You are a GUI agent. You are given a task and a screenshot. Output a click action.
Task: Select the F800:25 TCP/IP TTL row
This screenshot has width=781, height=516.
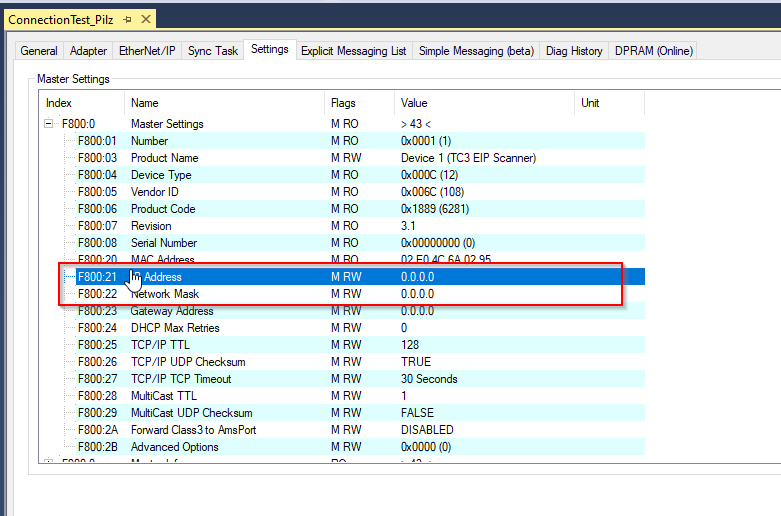pos(342,345)
